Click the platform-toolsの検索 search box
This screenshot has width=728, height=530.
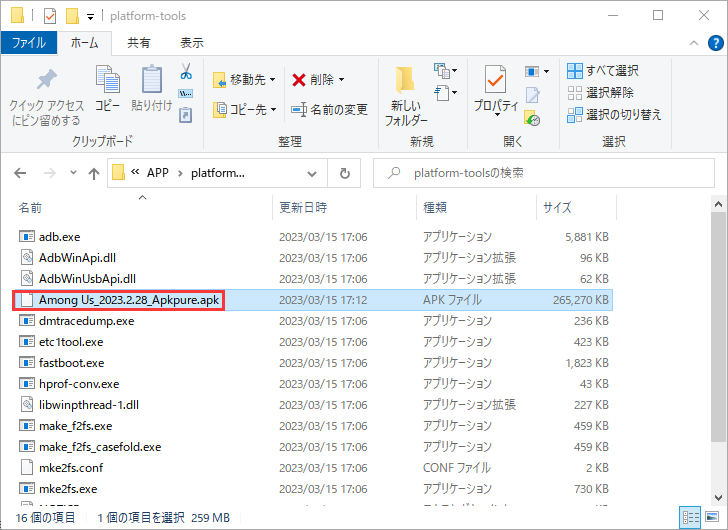click(544, 173)
